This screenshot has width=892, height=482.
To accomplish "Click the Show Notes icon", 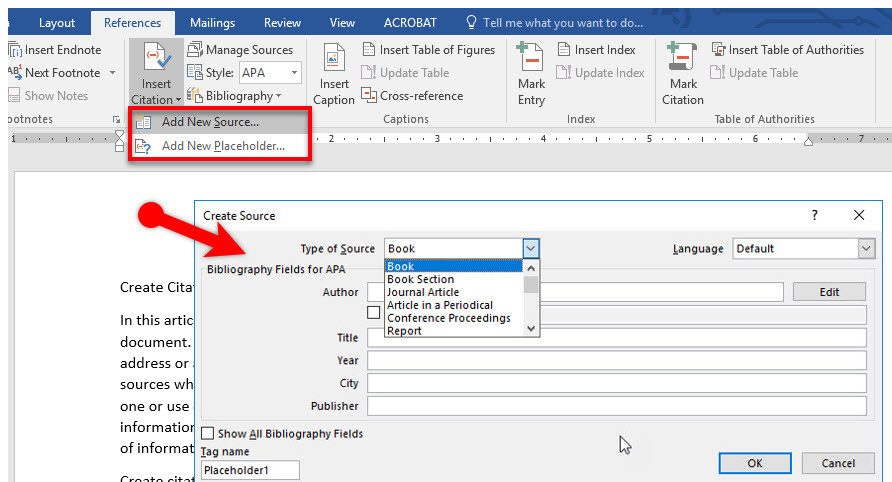I will click(15, 96).
